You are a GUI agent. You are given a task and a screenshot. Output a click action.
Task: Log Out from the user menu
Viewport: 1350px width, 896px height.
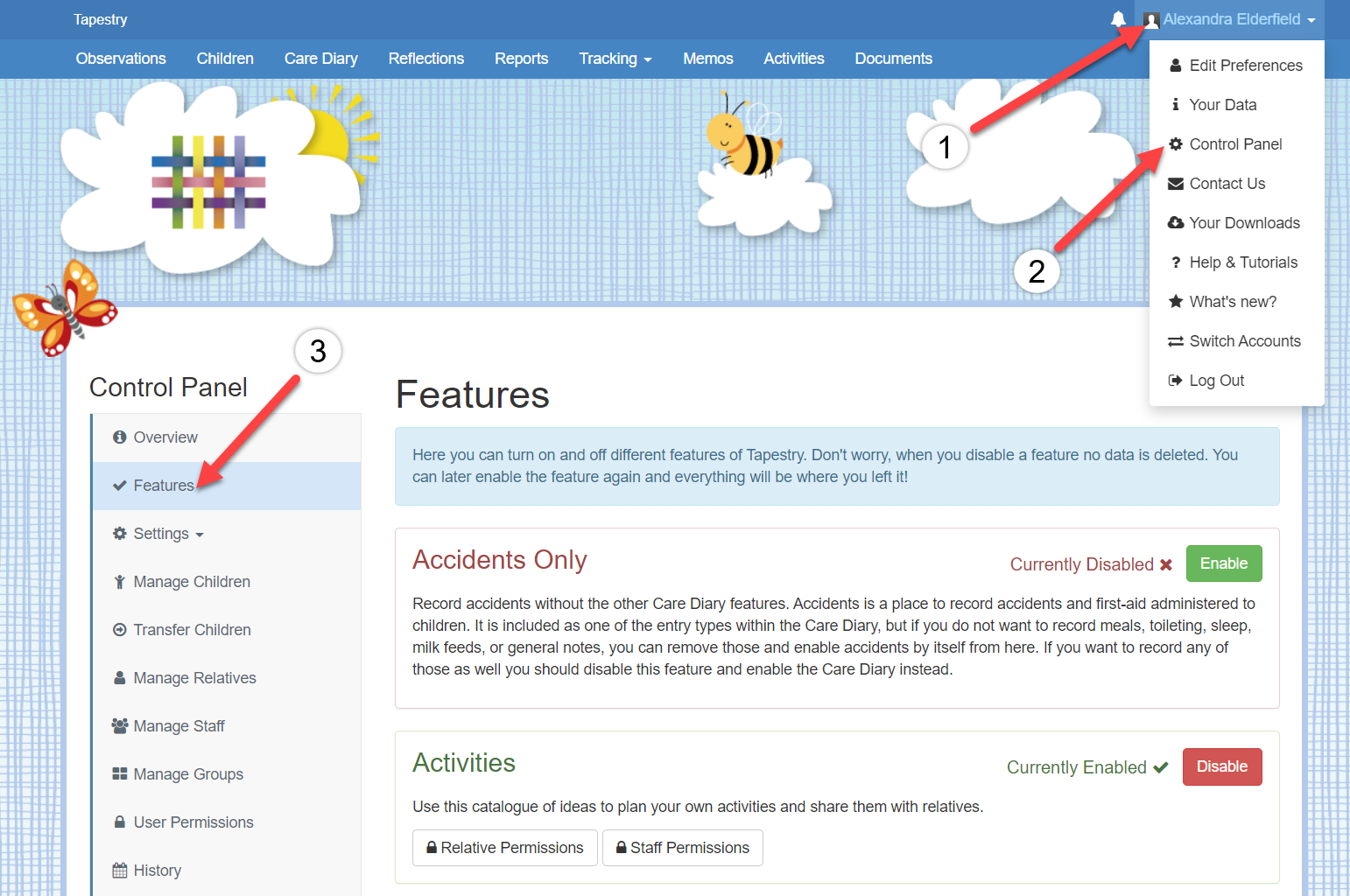coord(1236,381)
